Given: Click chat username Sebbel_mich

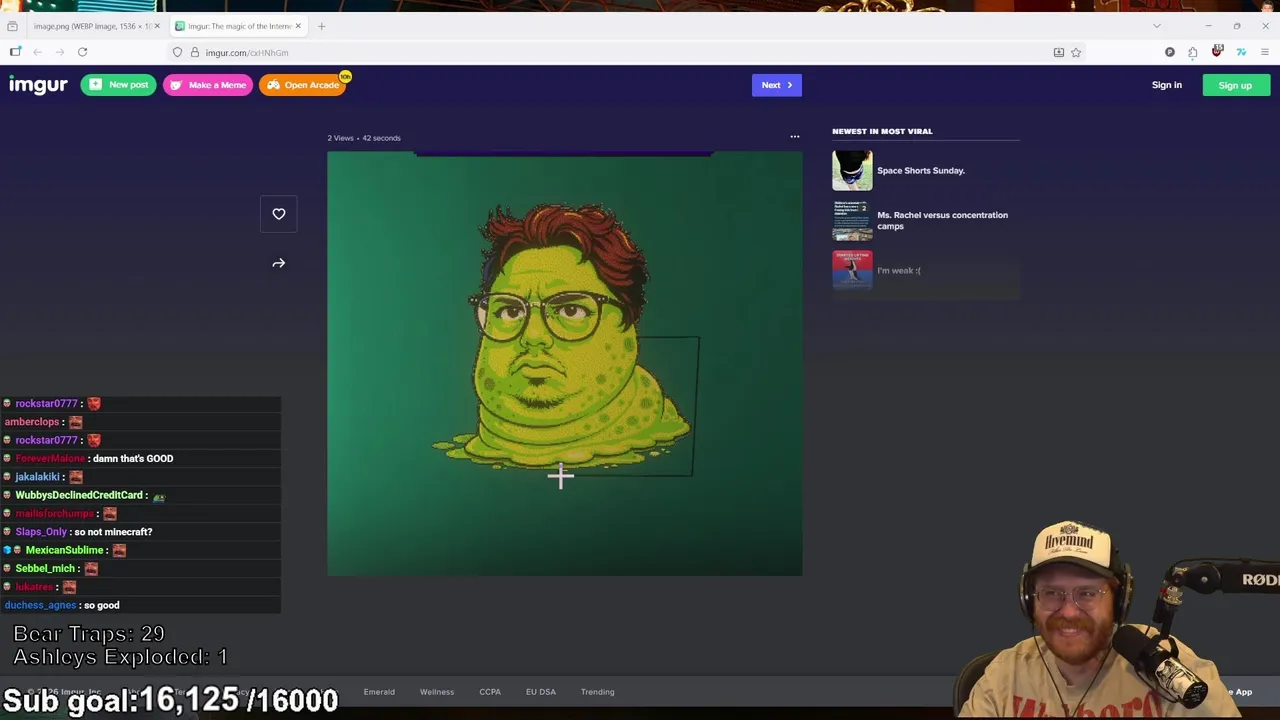Looking at the screenshot, I should pyautogui.click(x=45, y=568).
